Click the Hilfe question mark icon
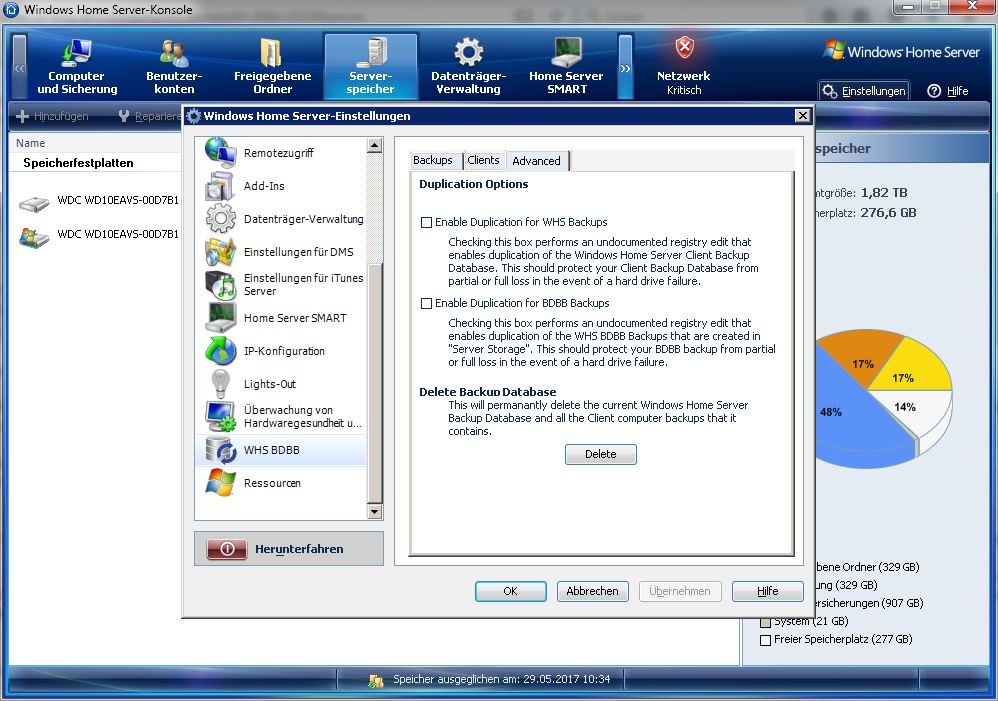The width and height of the screenshot is (998, 701). point(934,91)
